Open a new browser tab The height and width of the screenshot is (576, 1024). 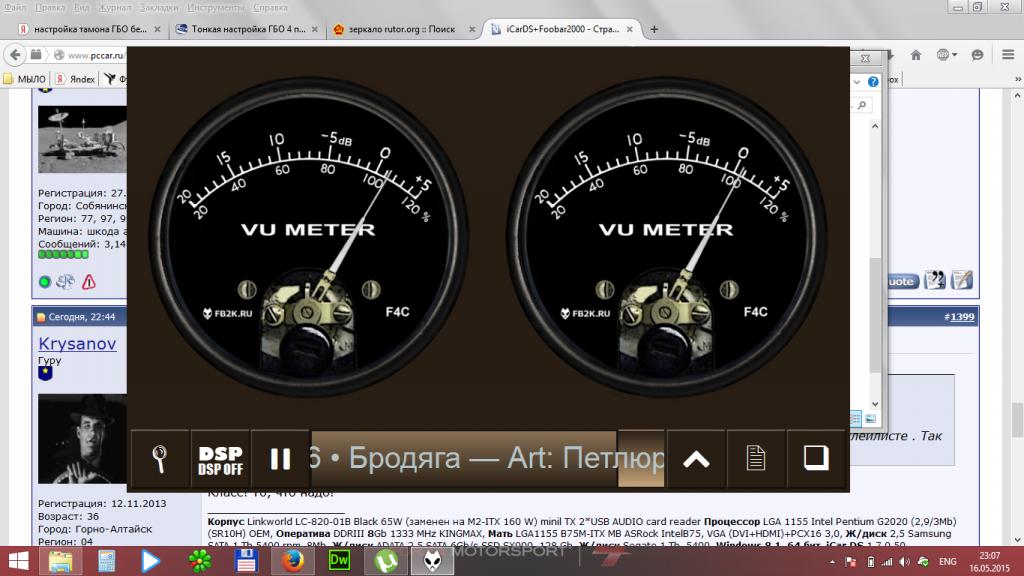(655, 29)
